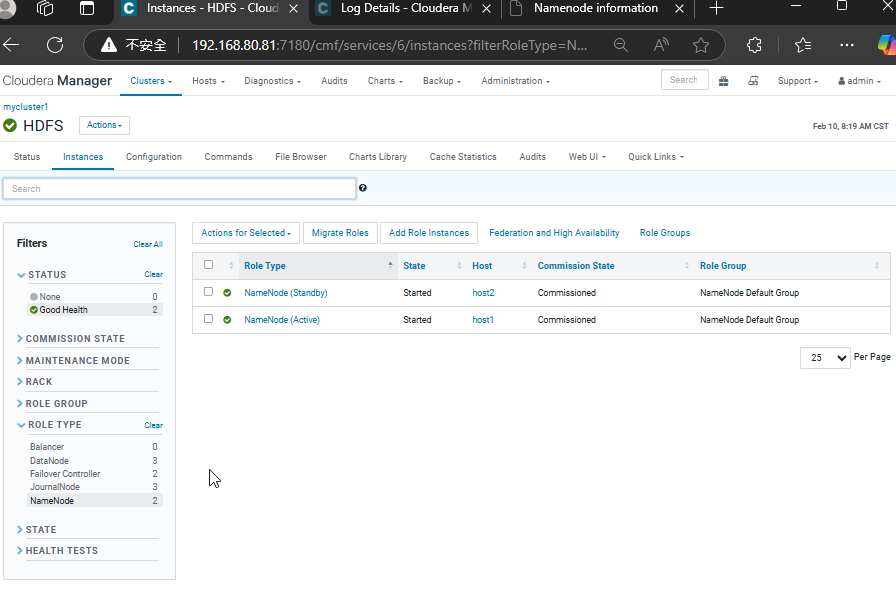Click the read aloud icon

tap(661, 45)
